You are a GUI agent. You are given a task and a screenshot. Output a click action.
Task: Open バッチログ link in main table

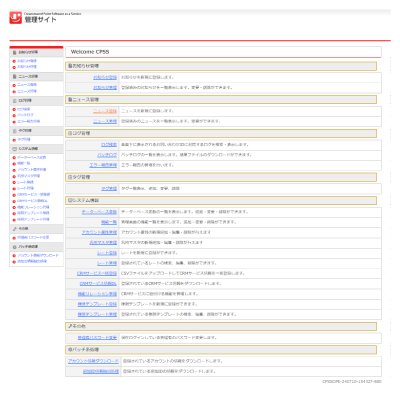[107, 155]
